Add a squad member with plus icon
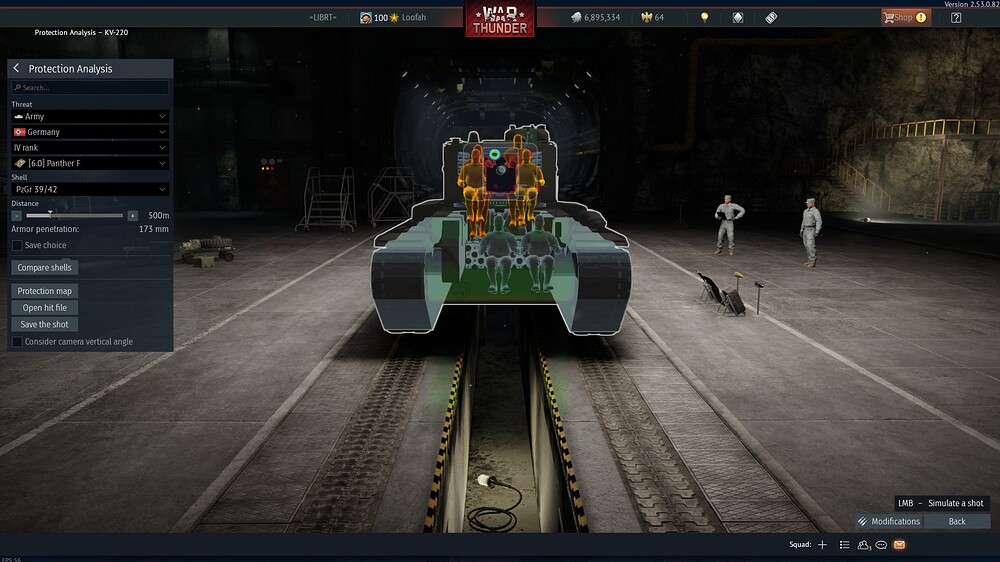1000x562 pixels. tap(822, 545)
